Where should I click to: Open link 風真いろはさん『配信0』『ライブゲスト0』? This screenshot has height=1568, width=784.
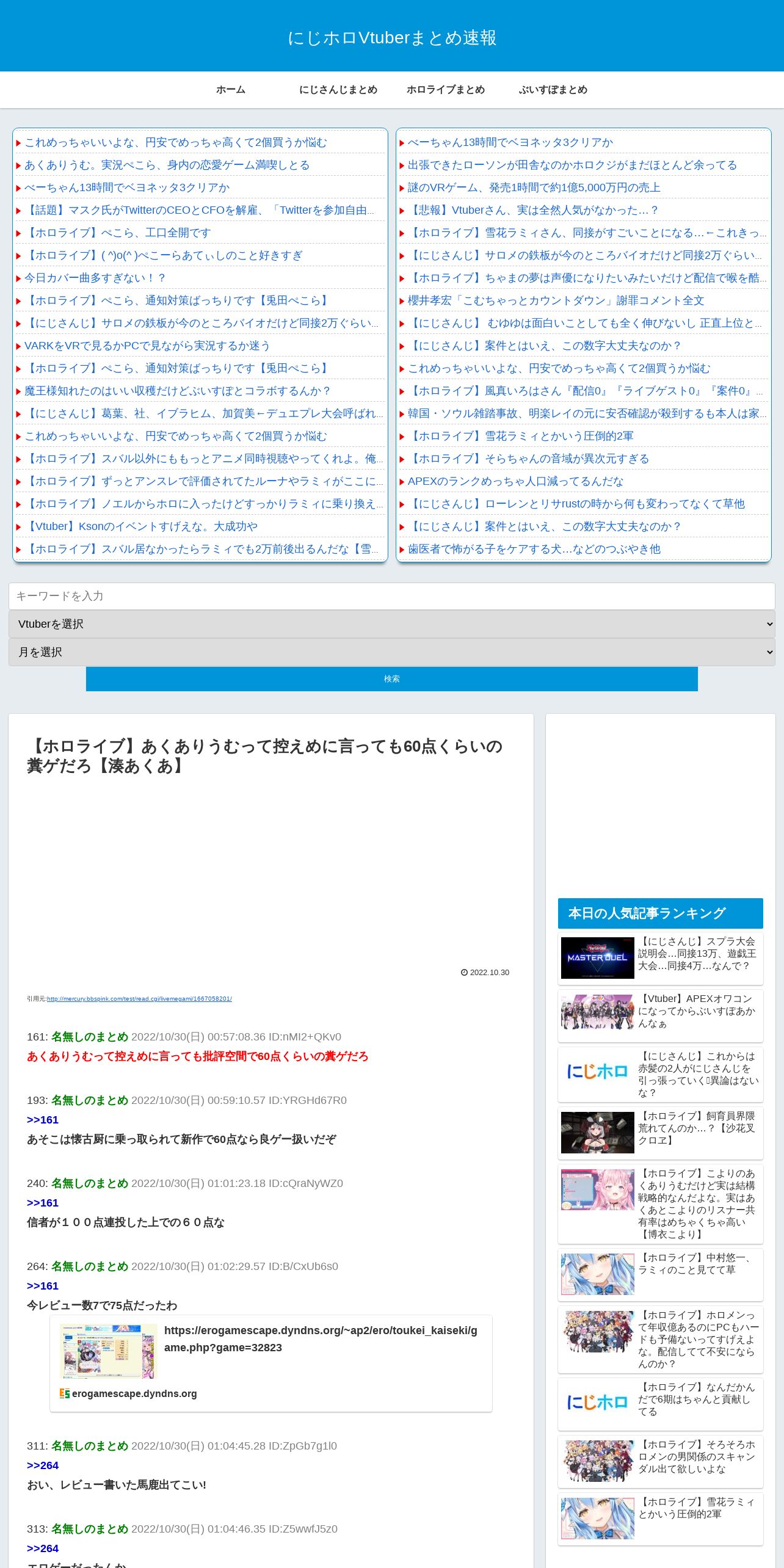(586, 391)
